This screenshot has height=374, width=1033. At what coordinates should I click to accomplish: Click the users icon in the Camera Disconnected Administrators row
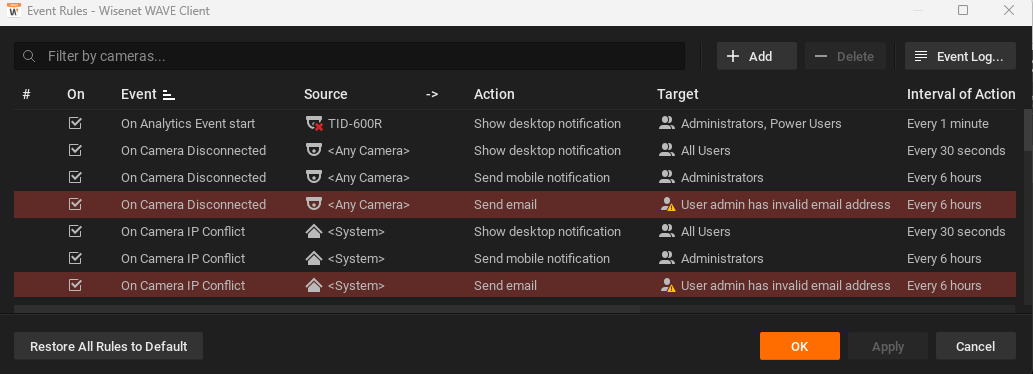click(667, 177)
